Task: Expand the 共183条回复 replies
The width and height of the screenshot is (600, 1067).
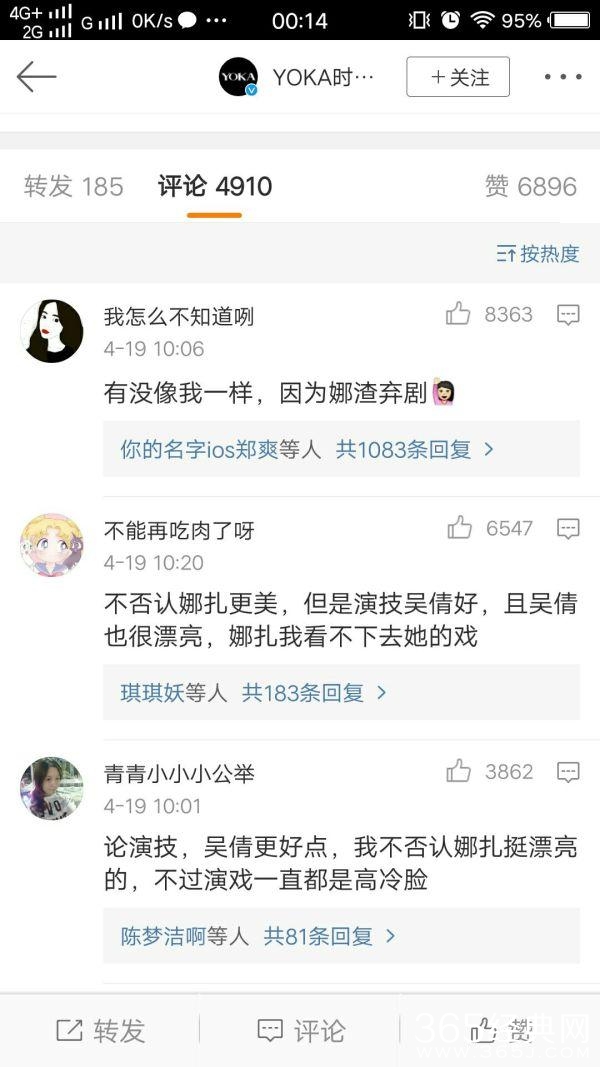Action: tap(314, 692)
